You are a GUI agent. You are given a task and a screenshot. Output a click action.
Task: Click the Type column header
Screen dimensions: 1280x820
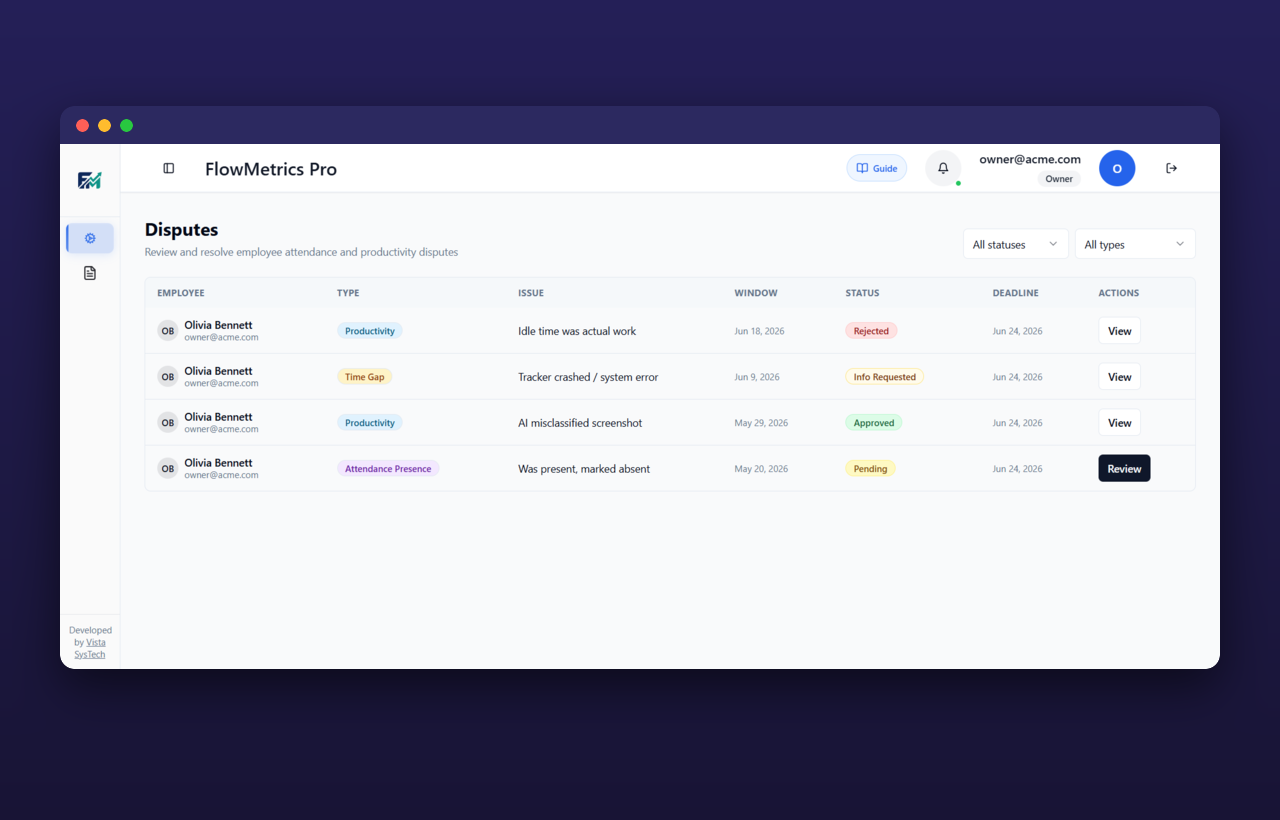tap(348, 293)
